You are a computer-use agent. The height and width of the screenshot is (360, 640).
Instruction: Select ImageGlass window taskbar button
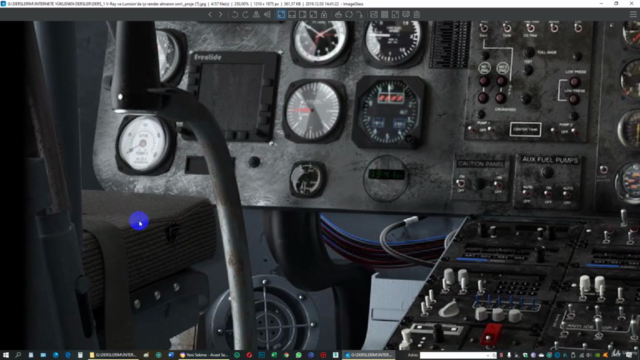coord(369,355)
